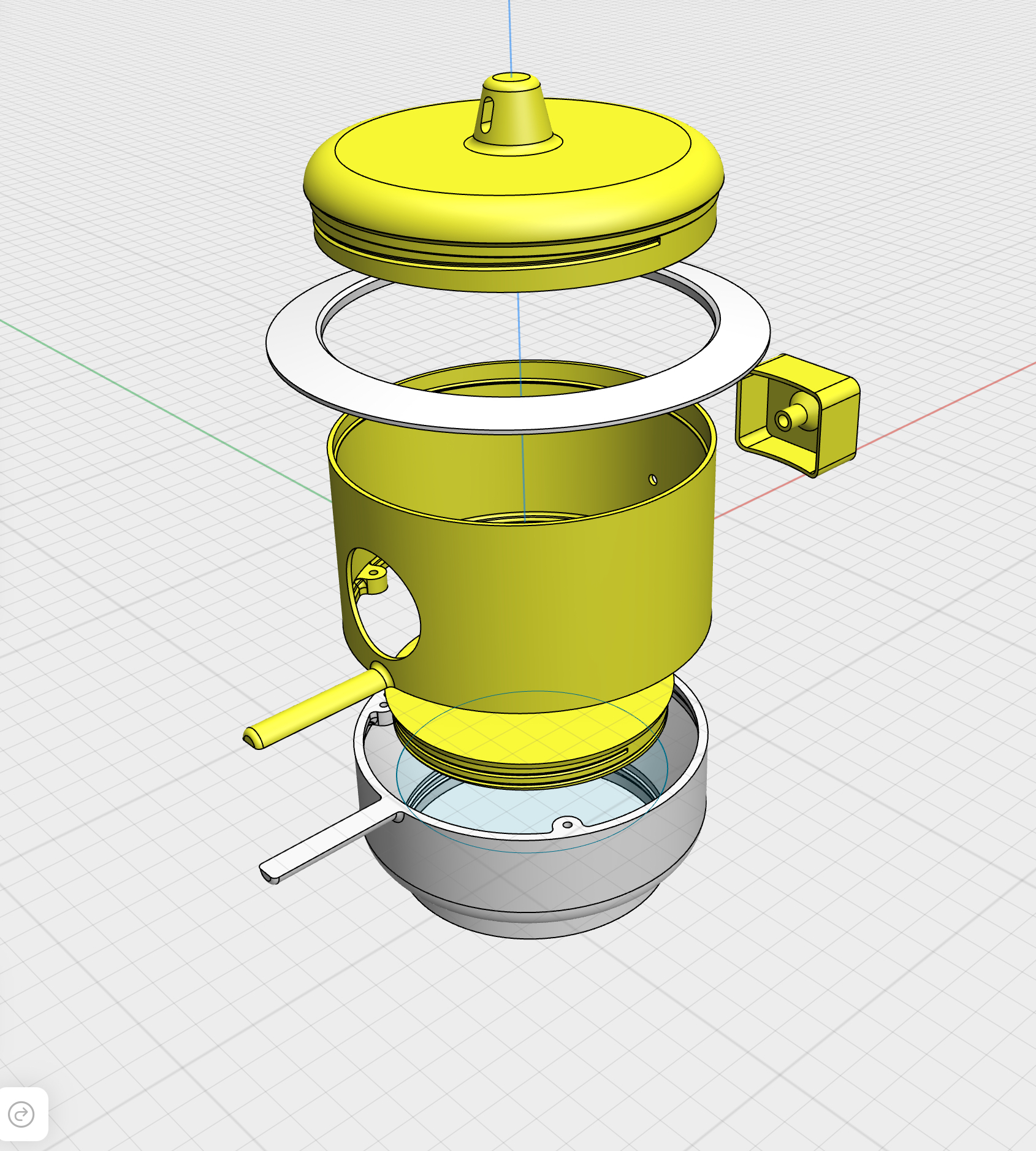Select the yellow square handle bracket
The width and height of the screenshot is (1036, 1151).
coord(798,415)
